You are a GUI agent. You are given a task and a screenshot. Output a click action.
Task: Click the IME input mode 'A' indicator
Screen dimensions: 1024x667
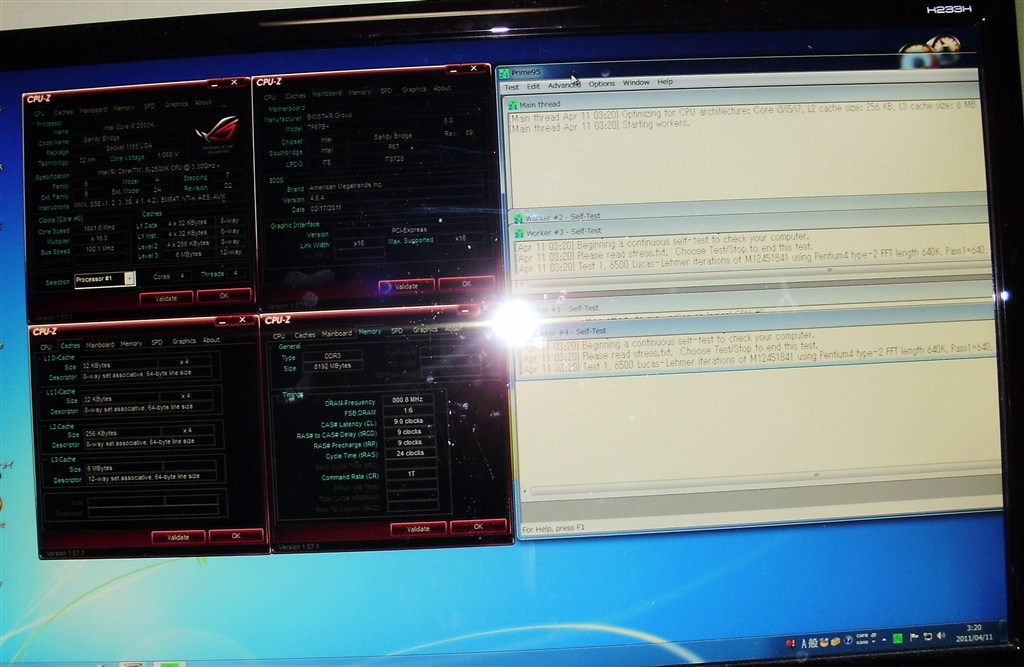[804, 643]
